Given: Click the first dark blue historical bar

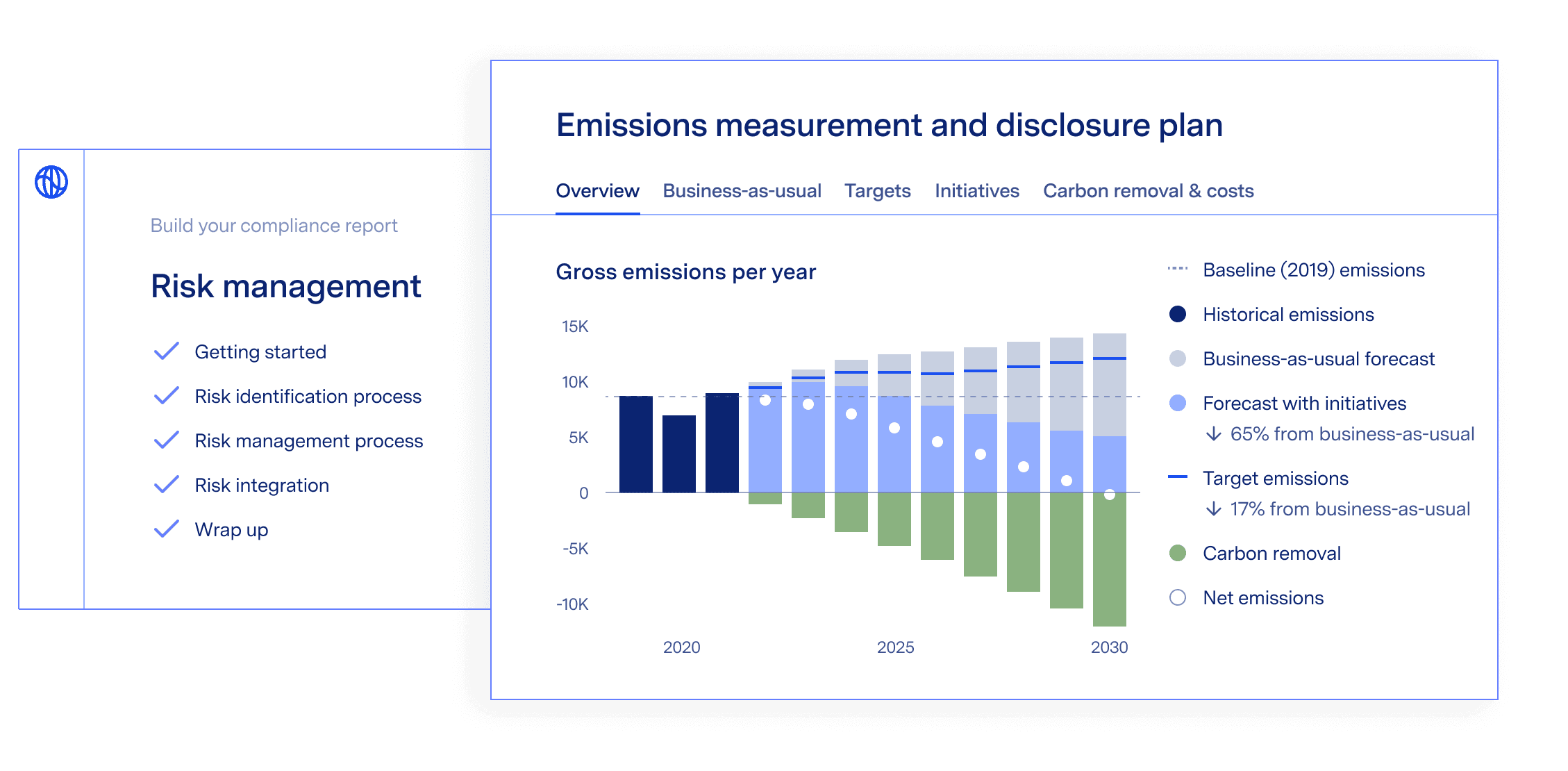Looking at the screenshot, I should [x=635, y=445].
